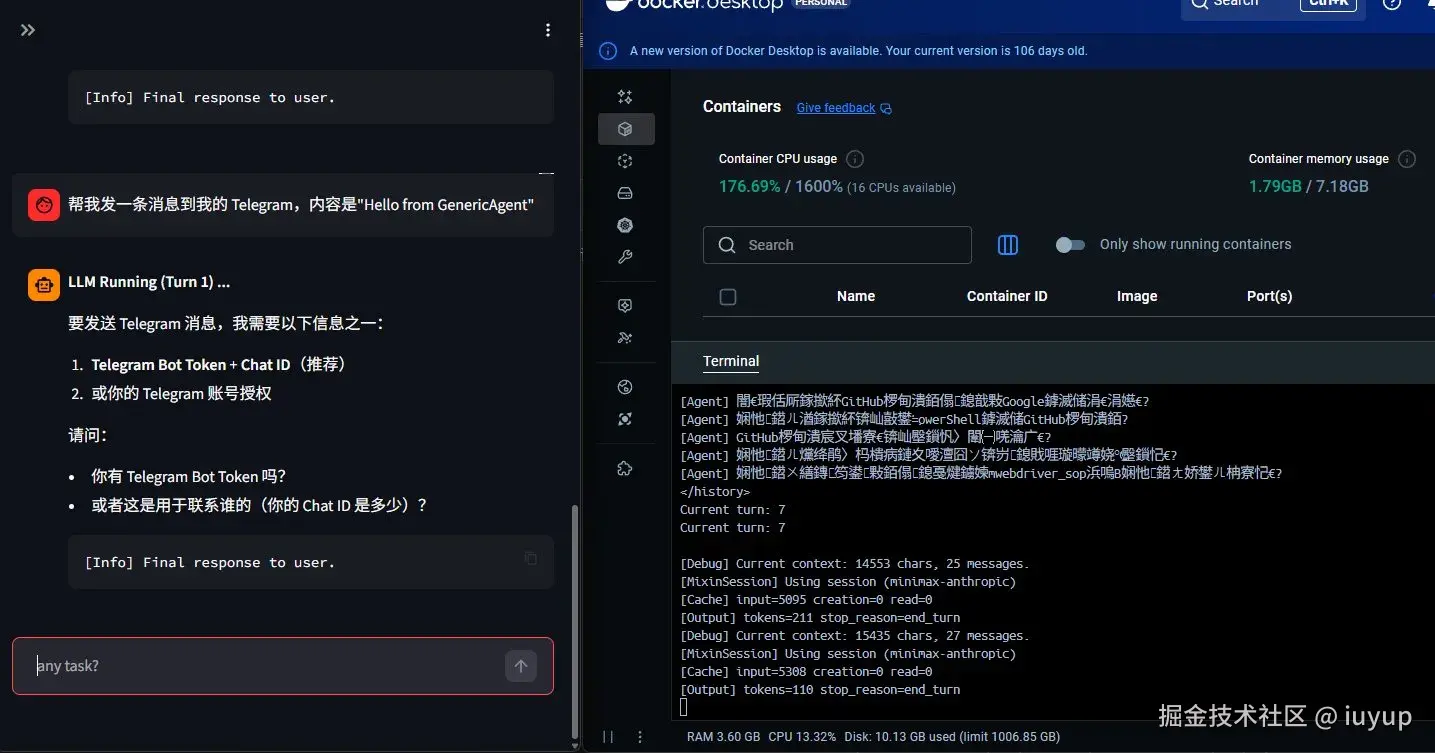Show Container memory usage info tooltip

[x=1407, y=159]
